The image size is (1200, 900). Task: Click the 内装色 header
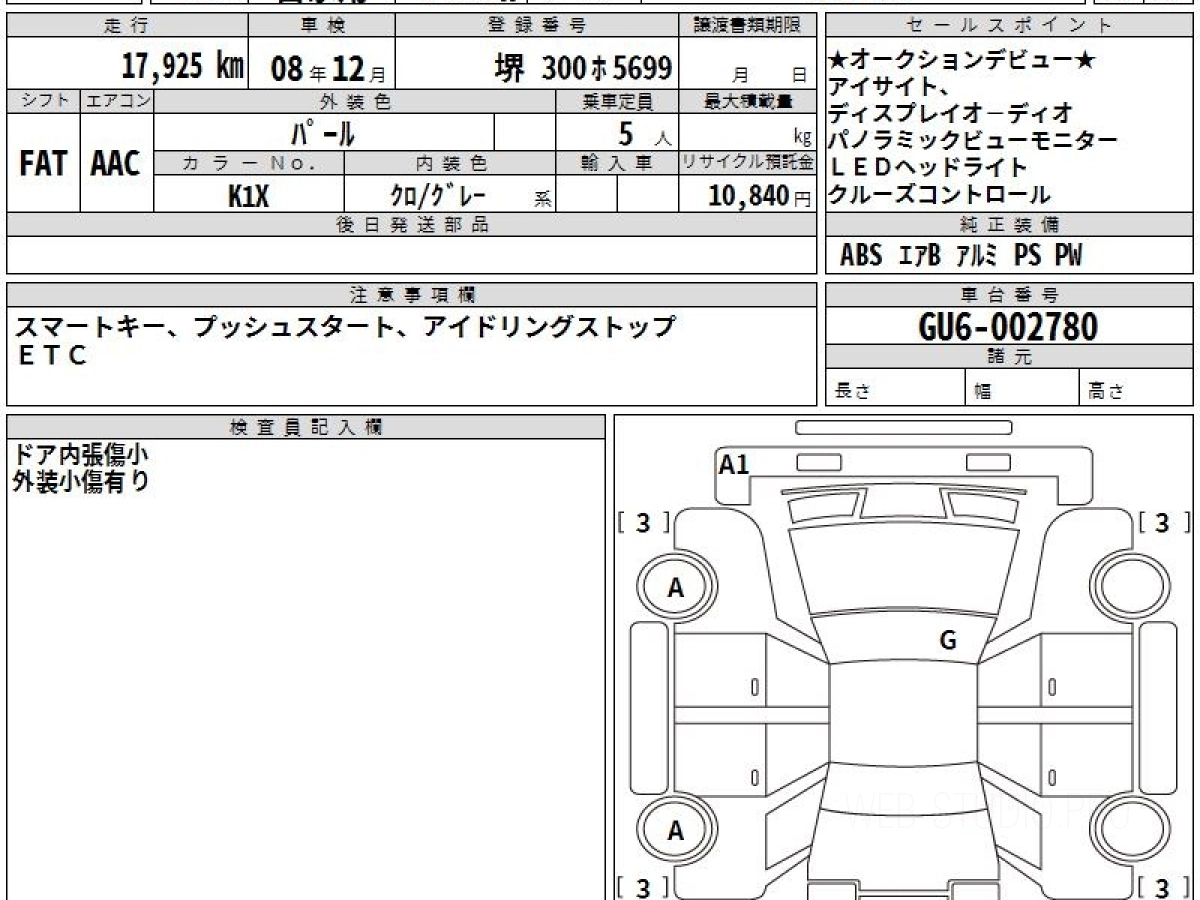coord(450,163)
